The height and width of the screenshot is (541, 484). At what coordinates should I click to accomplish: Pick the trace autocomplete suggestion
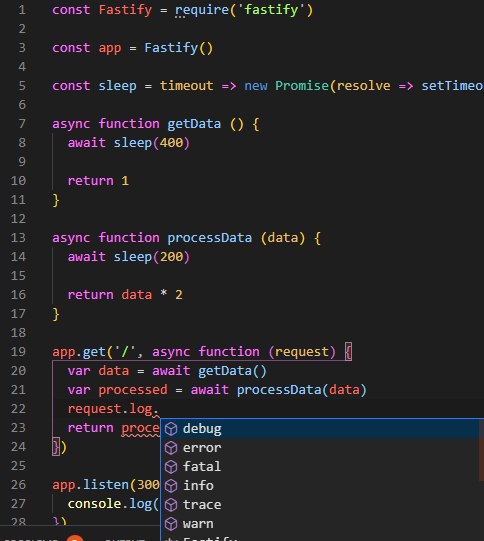tap(322, 505)
